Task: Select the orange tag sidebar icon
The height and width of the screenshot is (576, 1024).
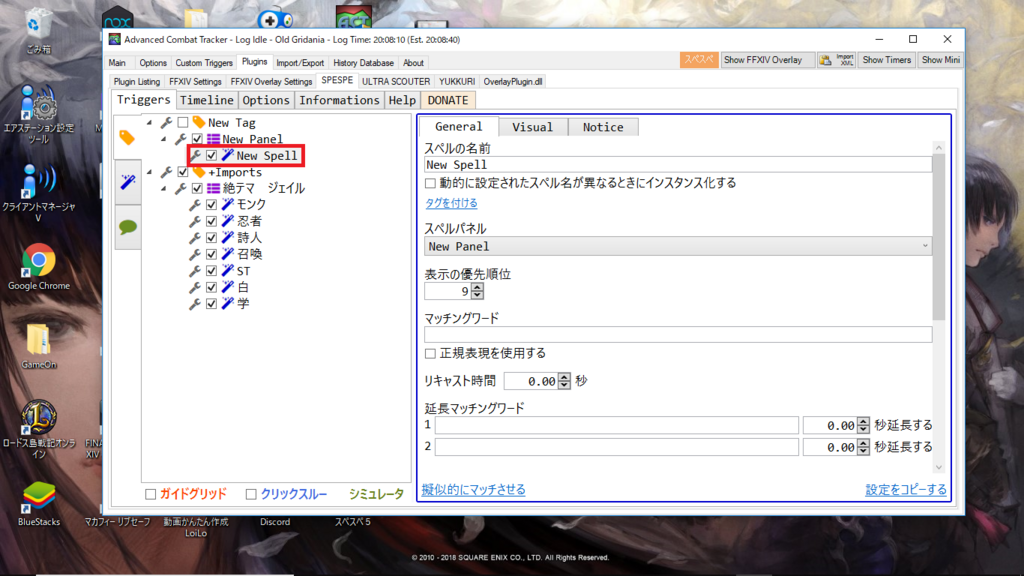Action: coord(127,137)
